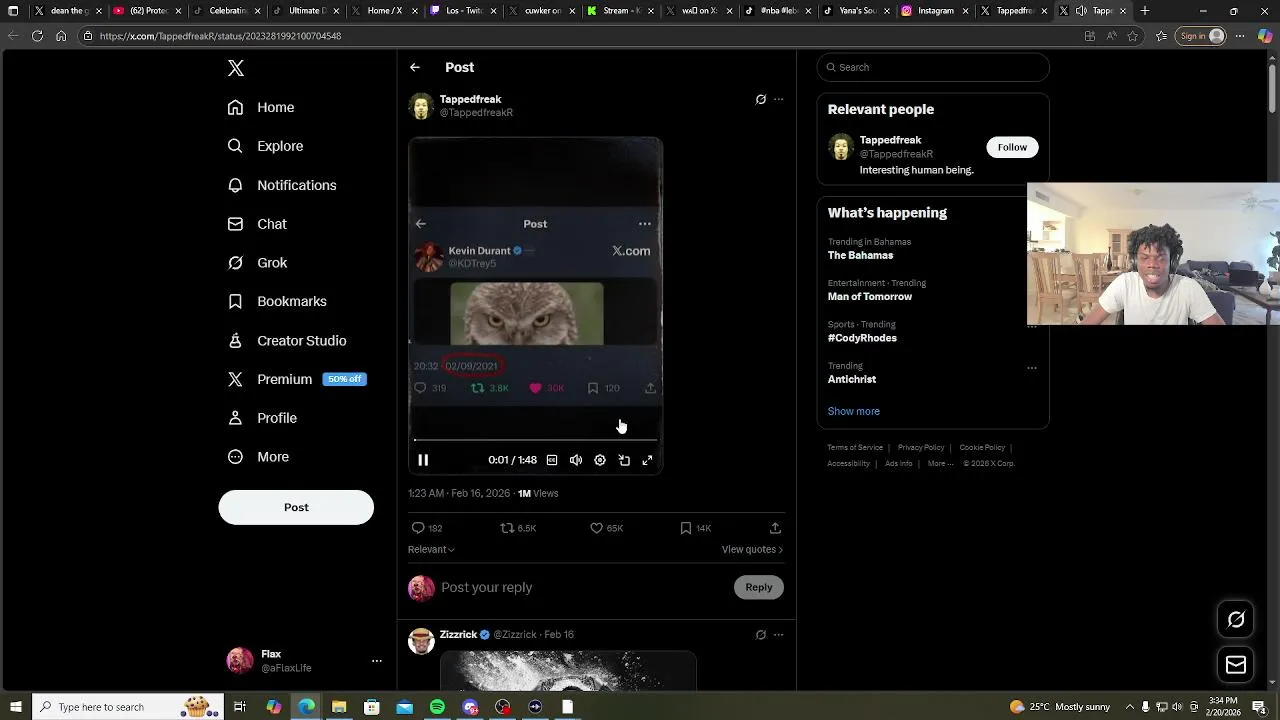
Task: Click the Search input box
Action: pyautogui.click(x=933, y=67)
